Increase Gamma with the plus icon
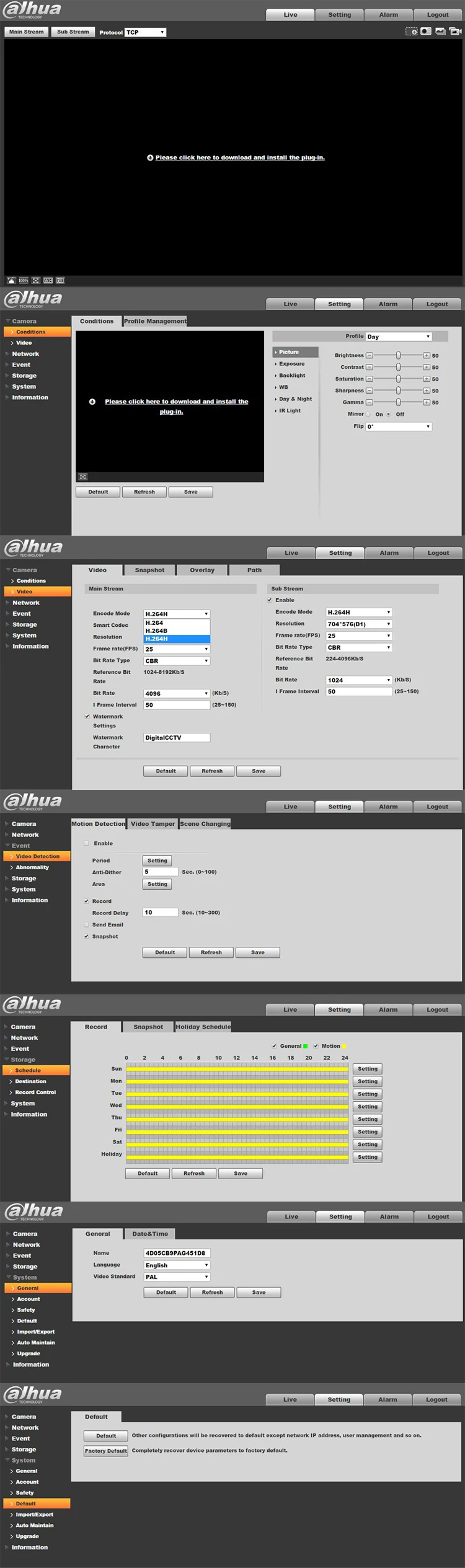This screenshot has height=1568, width=465. [427, 402]
